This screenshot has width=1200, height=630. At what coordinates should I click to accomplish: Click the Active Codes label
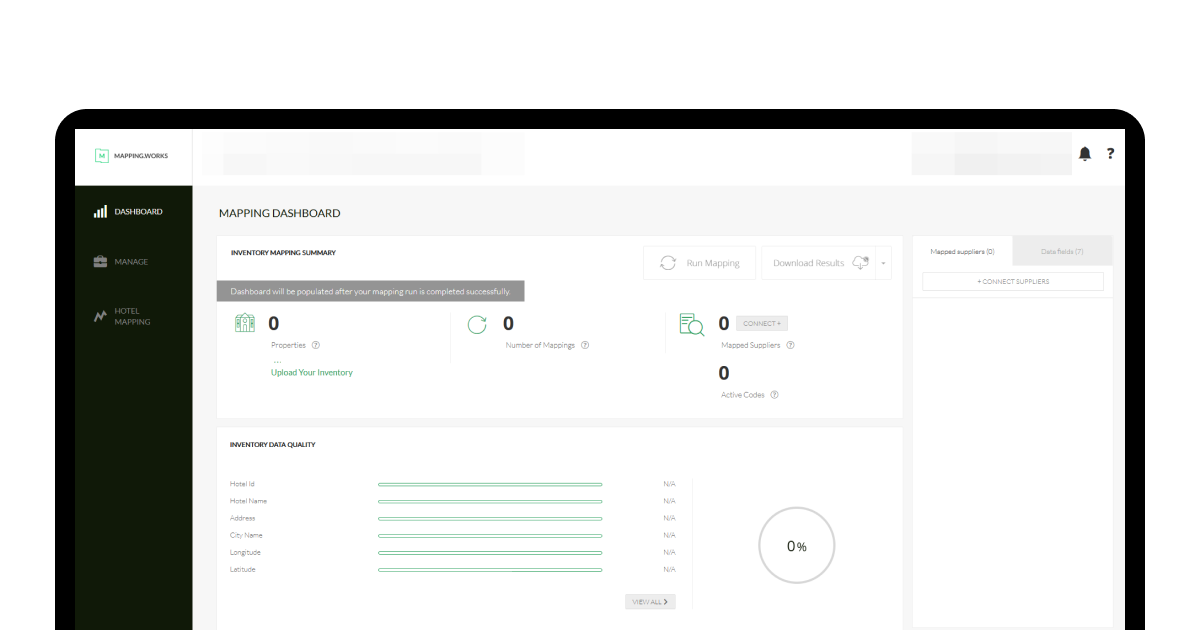pos(743,395)
